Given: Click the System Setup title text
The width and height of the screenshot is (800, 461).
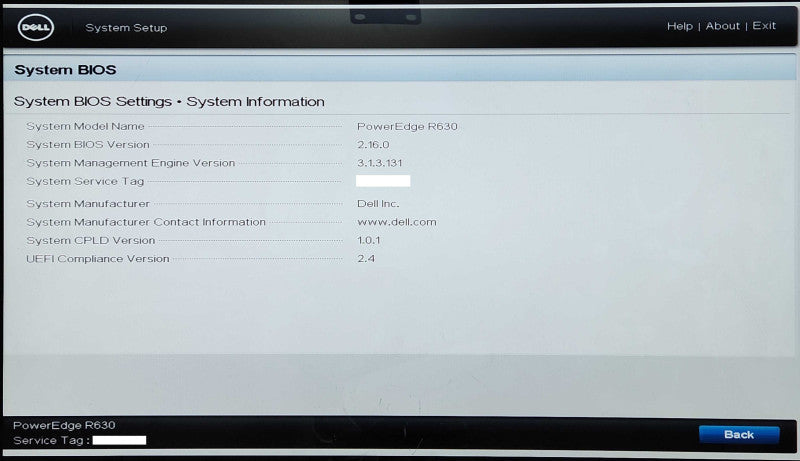Looking at the screenshot, I should tap(126, 28).
